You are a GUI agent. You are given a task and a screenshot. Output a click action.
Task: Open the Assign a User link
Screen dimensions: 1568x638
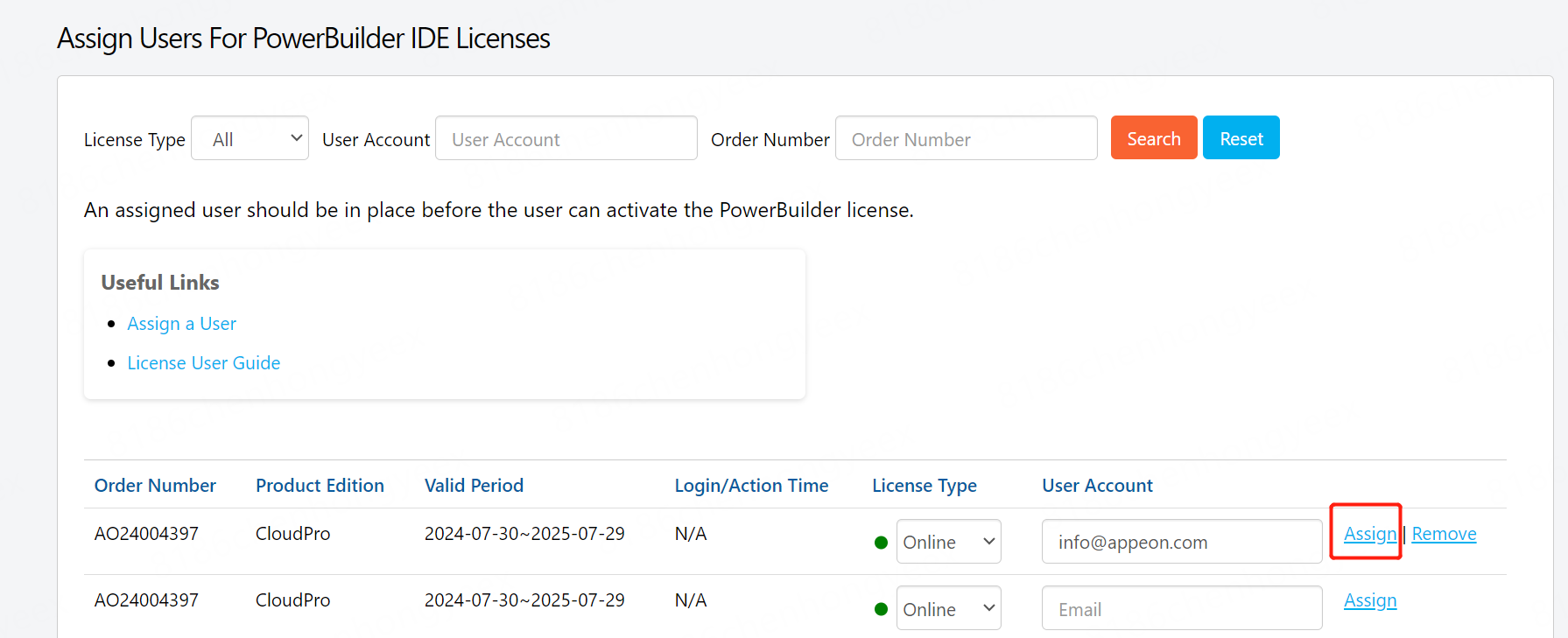click(x=181, y=324)
